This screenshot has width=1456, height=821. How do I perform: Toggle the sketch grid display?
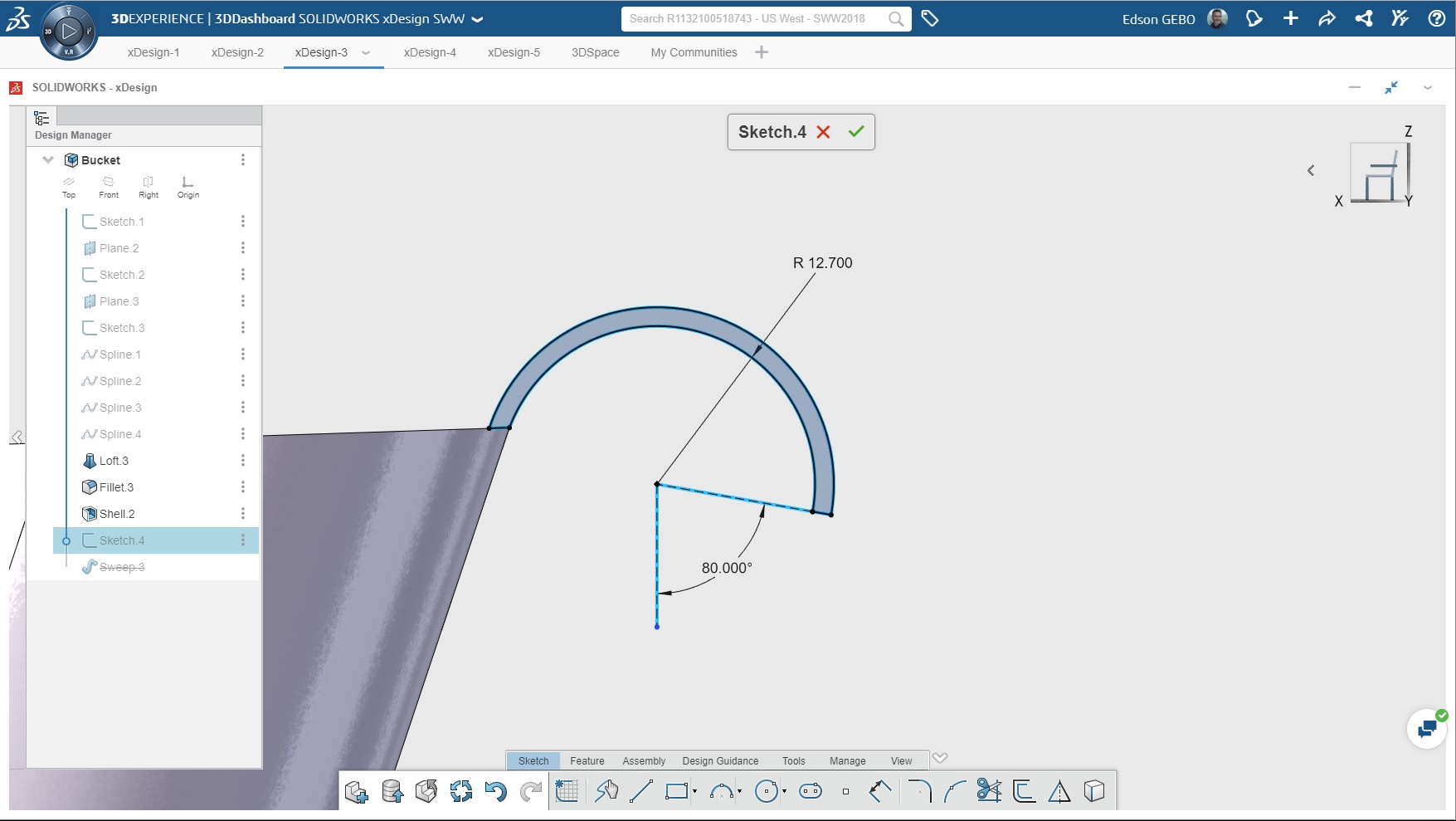point(567,791)
